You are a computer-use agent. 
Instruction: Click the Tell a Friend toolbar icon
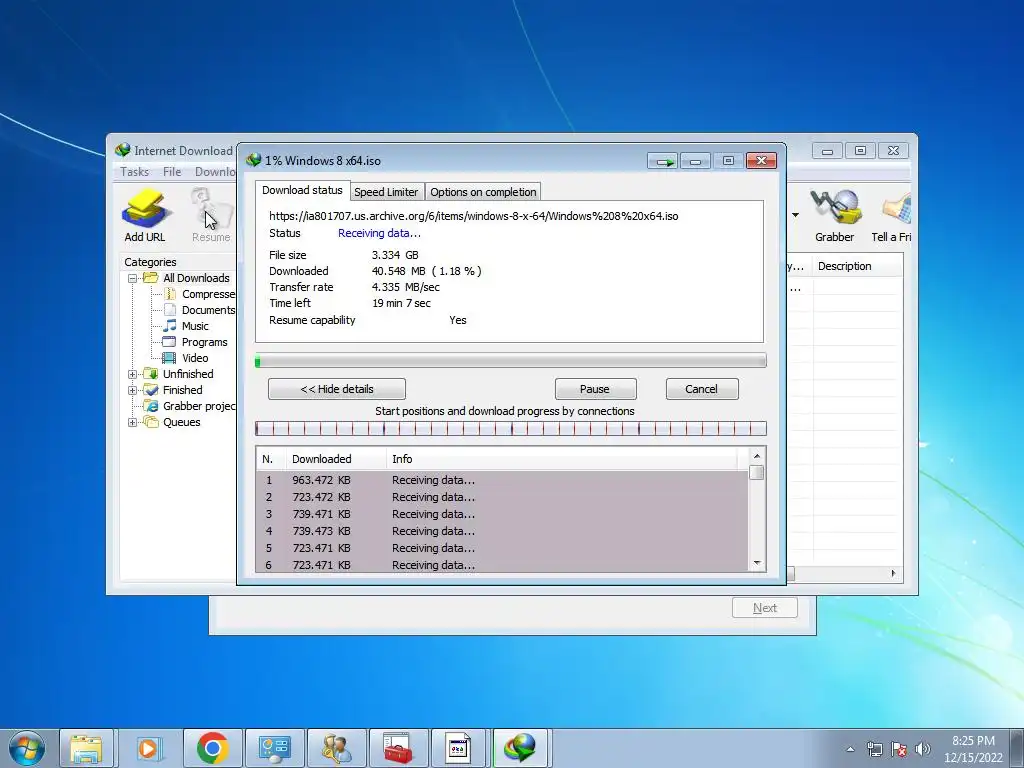coord(892,215)
